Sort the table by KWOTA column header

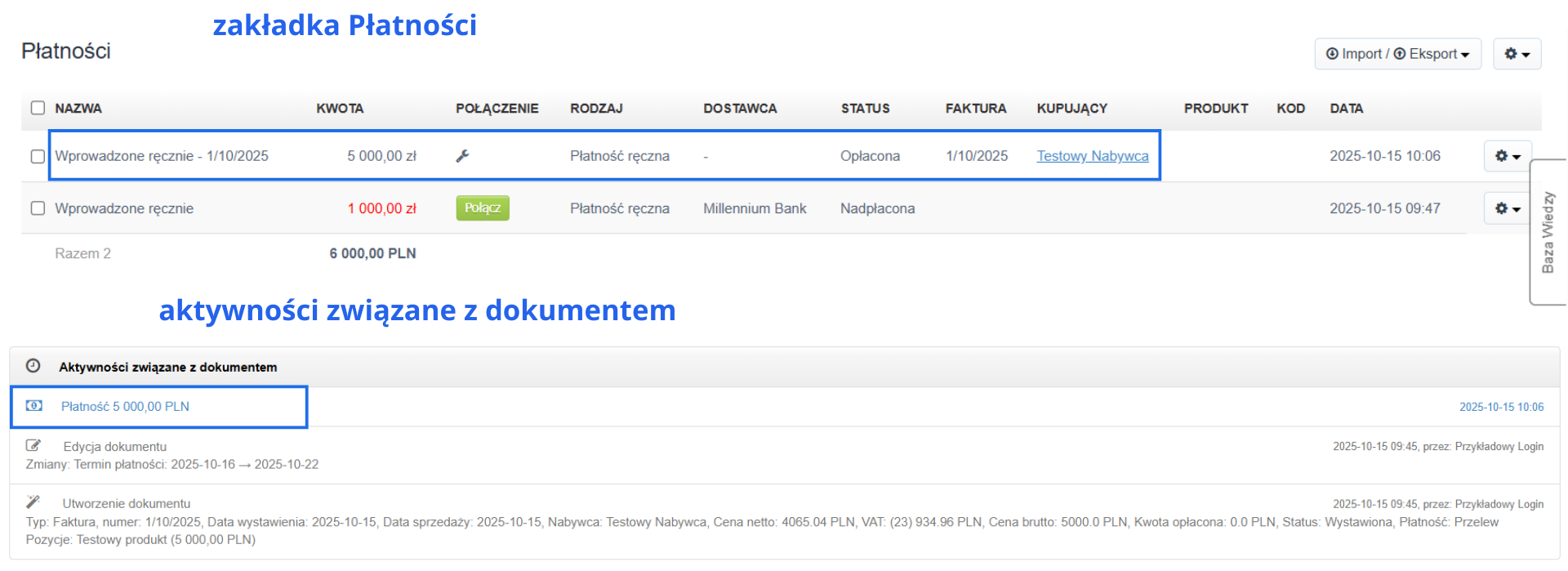pos(340,109)
